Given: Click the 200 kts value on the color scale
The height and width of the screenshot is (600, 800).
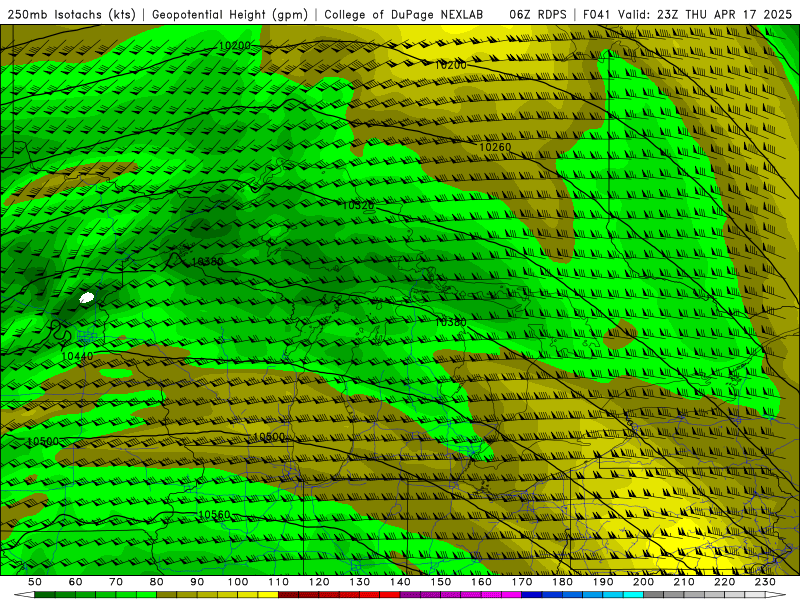Looking at the screenshot, I should tap(643, 582).
